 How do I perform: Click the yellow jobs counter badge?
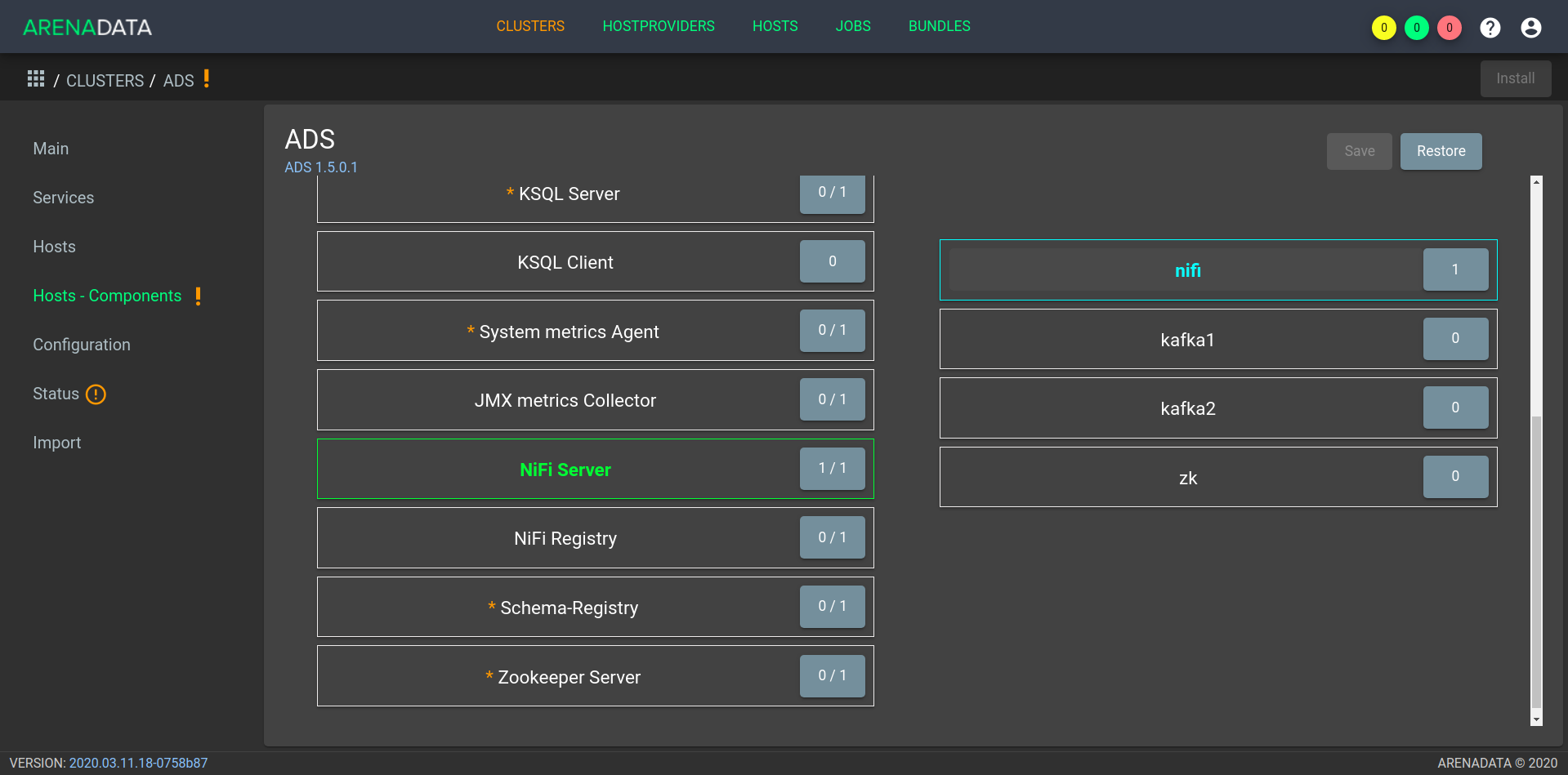(x=1384, y=28)
